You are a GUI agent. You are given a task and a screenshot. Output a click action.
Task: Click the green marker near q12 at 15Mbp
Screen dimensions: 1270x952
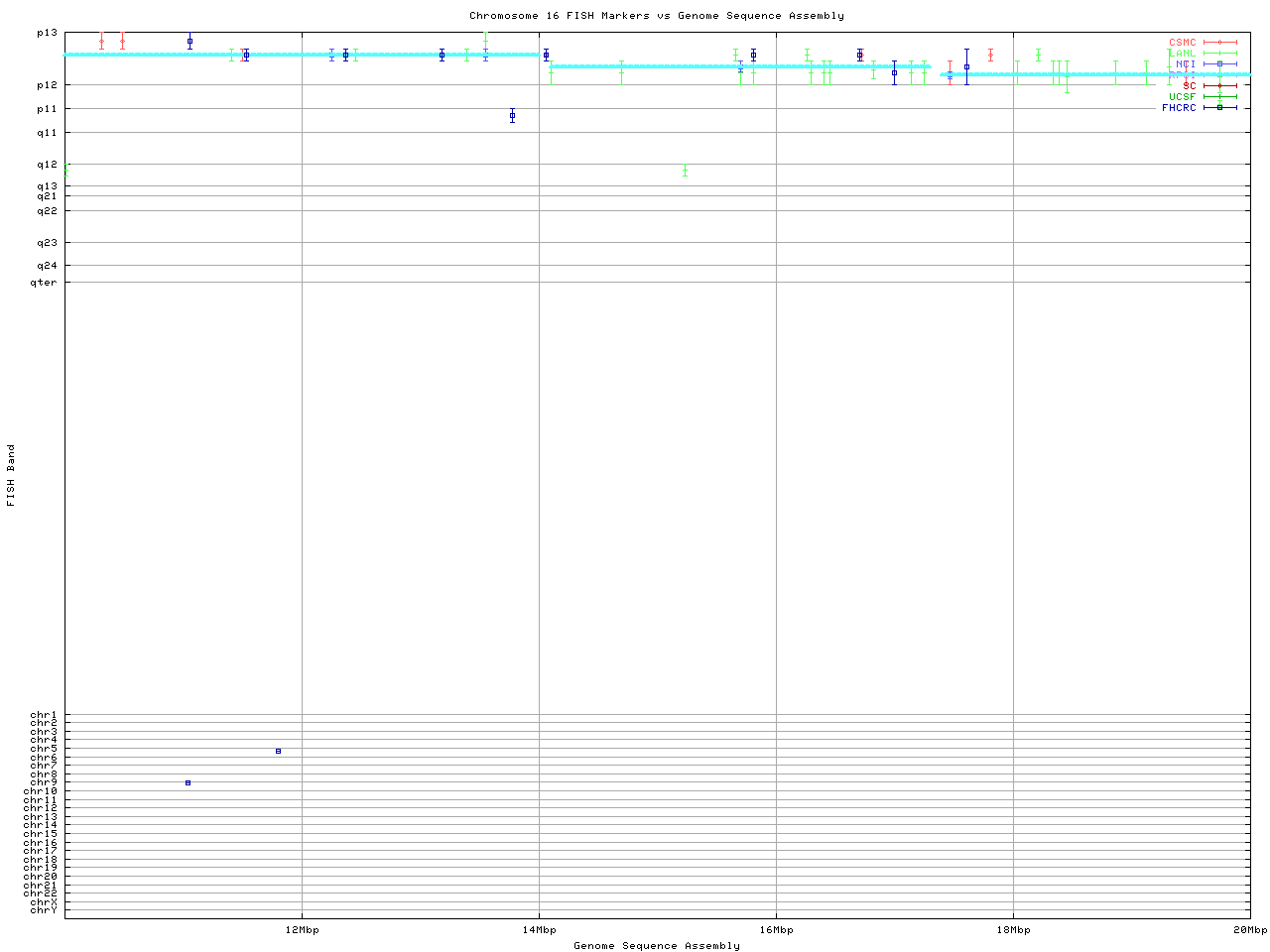[685, 171]
